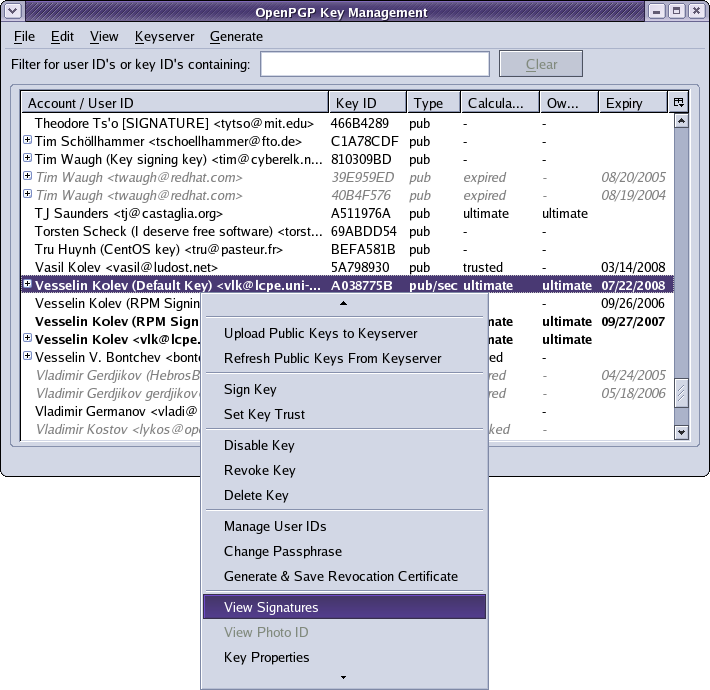Choose Generate & Save Revocation Certificate
The height and width of the screenshot is (690, 710).
click(344, 576)
